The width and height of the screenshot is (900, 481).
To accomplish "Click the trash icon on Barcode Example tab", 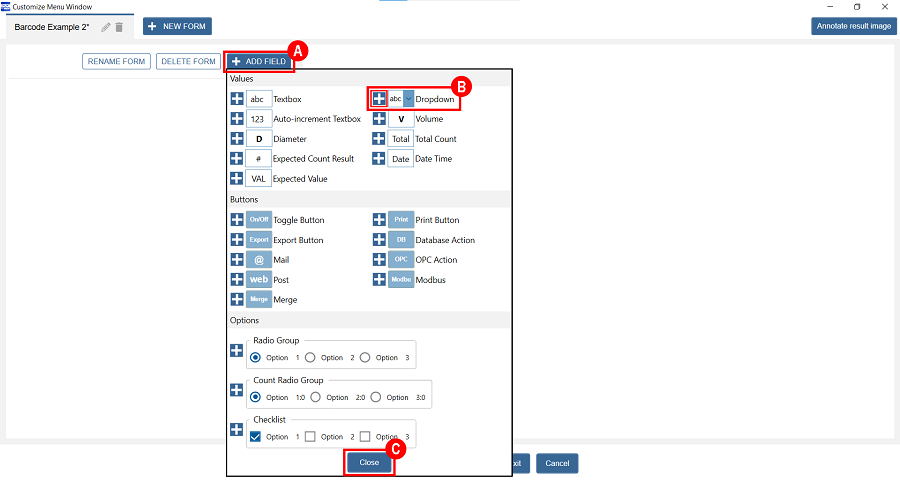I will pyautogui.click(x=119, y=27).
